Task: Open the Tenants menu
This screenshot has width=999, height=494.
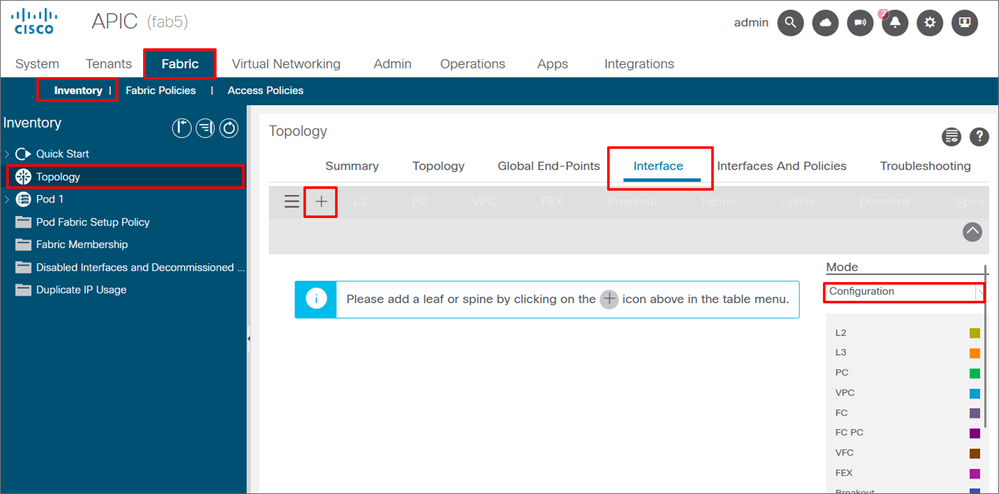Action: coord(109,64)
